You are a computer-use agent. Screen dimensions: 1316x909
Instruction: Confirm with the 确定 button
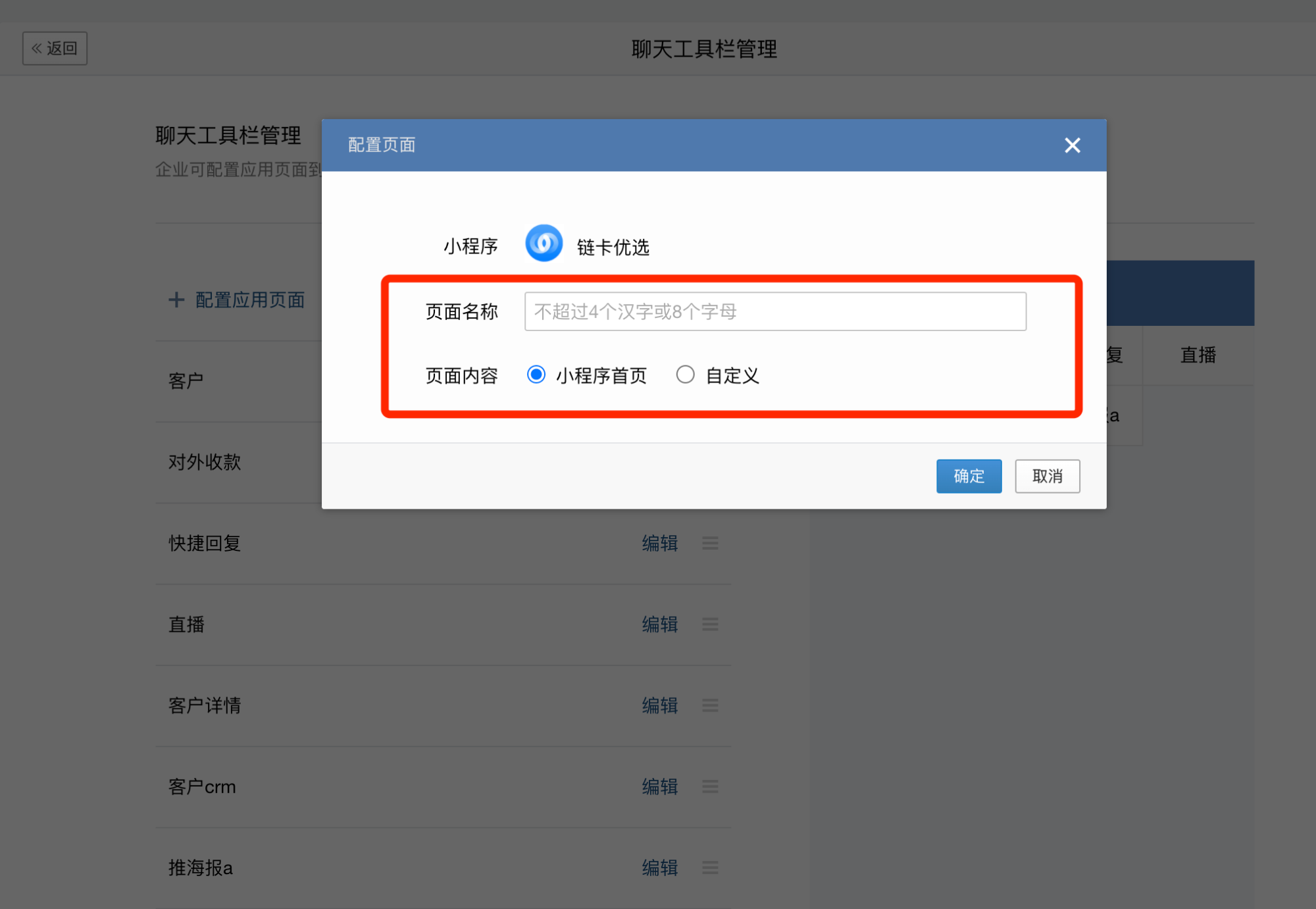[969, 476]
